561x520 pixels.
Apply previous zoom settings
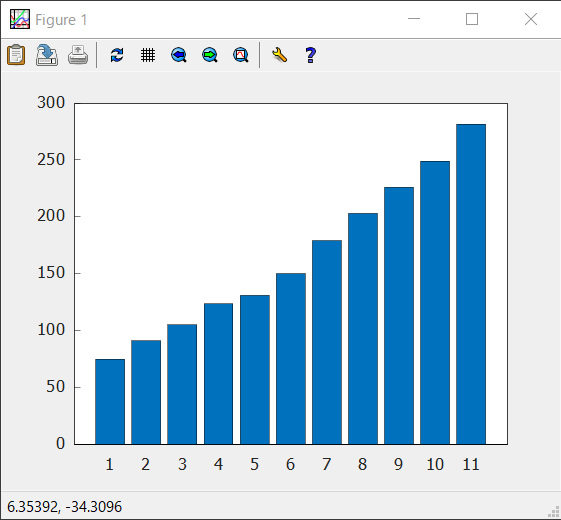(x=179, y=55)
